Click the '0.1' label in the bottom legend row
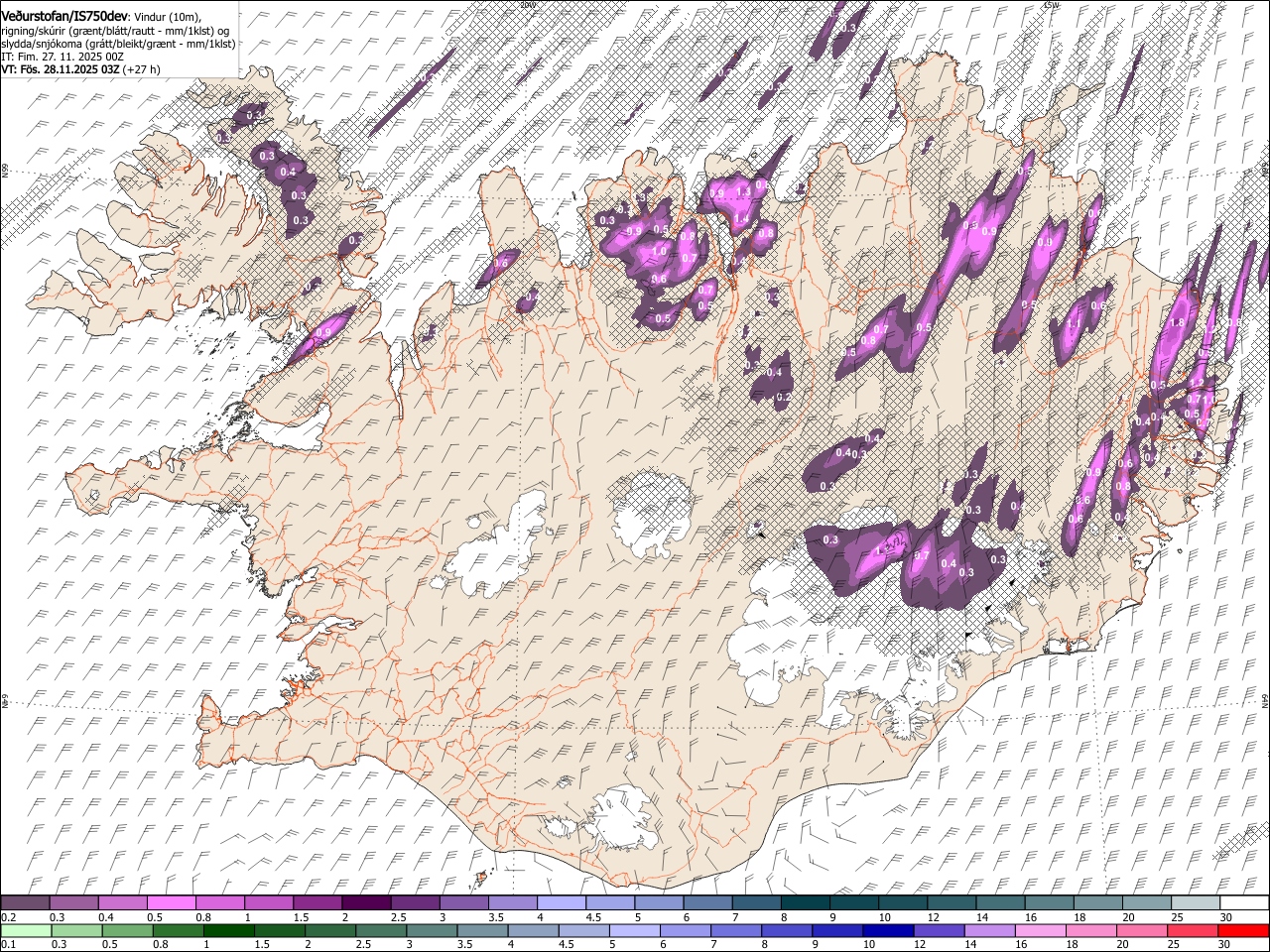This screenshot has height=952, width=1270. coord(8,945)
